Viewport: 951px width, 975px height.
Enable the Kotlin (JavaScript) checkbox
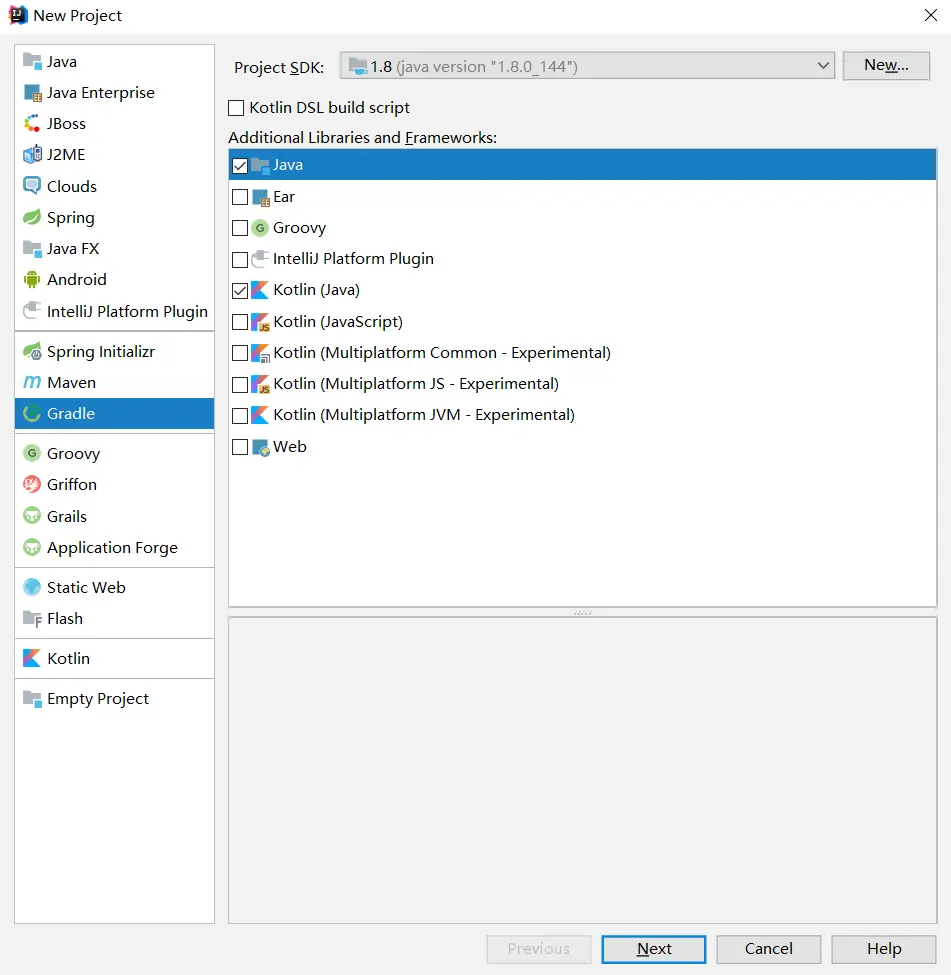240,322
